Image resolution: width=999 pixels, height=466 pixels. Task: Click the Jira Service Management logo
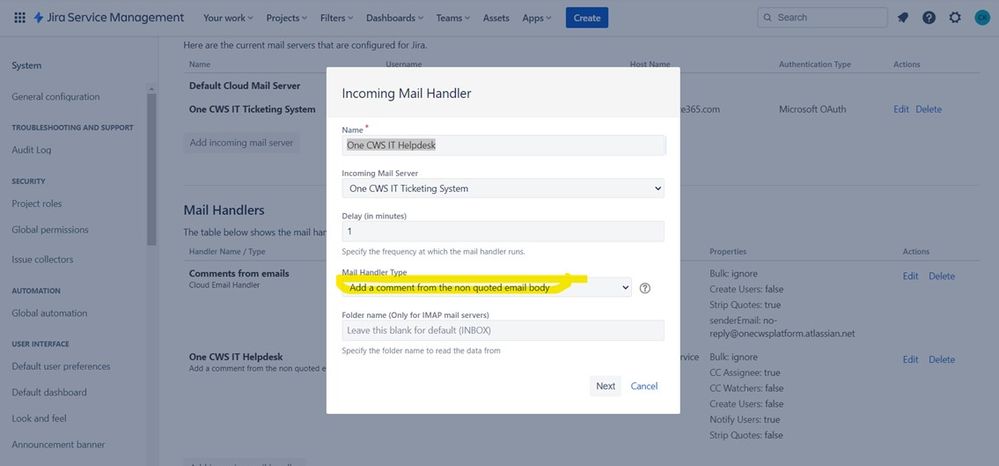coord(108,18)
